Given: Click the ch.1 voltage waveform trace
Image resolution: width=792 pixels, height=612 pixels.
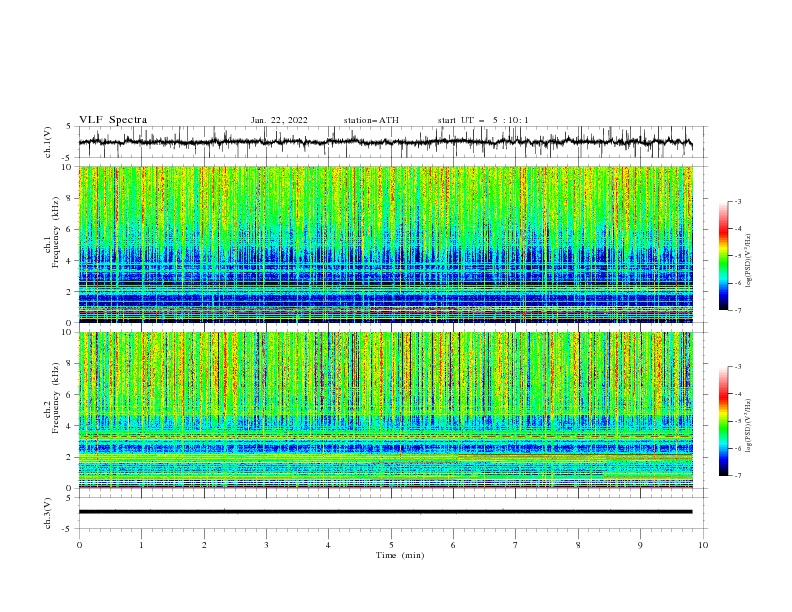Looking at the screenshot, I should 385,142.
